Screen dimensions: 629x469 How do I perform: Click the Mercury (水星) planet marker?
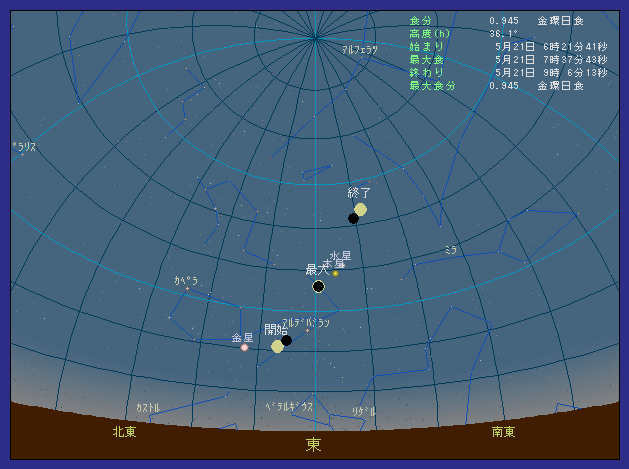pyautogui.click(x=336, y=273)
